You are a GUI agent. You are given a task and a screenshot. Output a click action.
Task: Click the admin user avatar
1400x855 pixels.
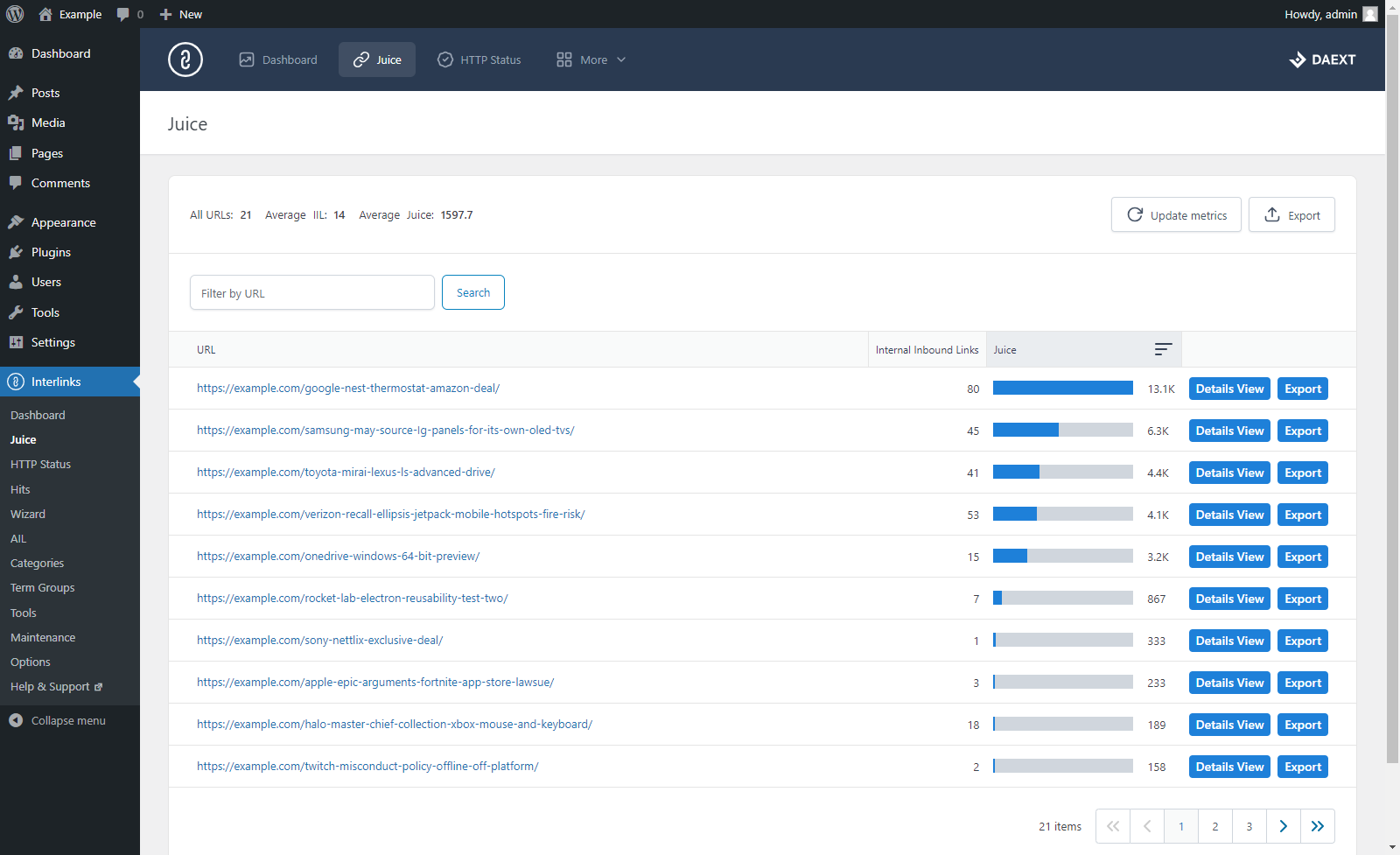coord(1370,14)
